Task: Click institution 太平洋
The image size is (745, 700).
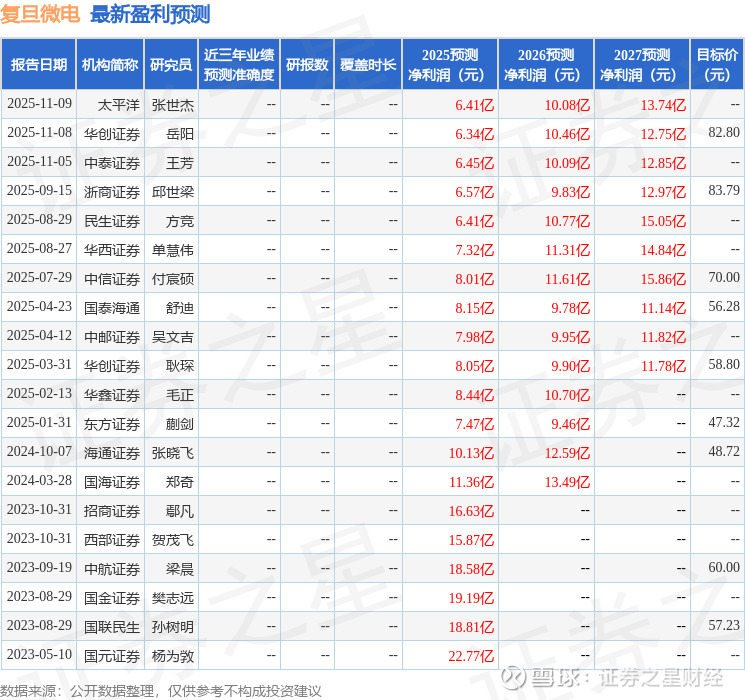Action: (x=119, y=105)
